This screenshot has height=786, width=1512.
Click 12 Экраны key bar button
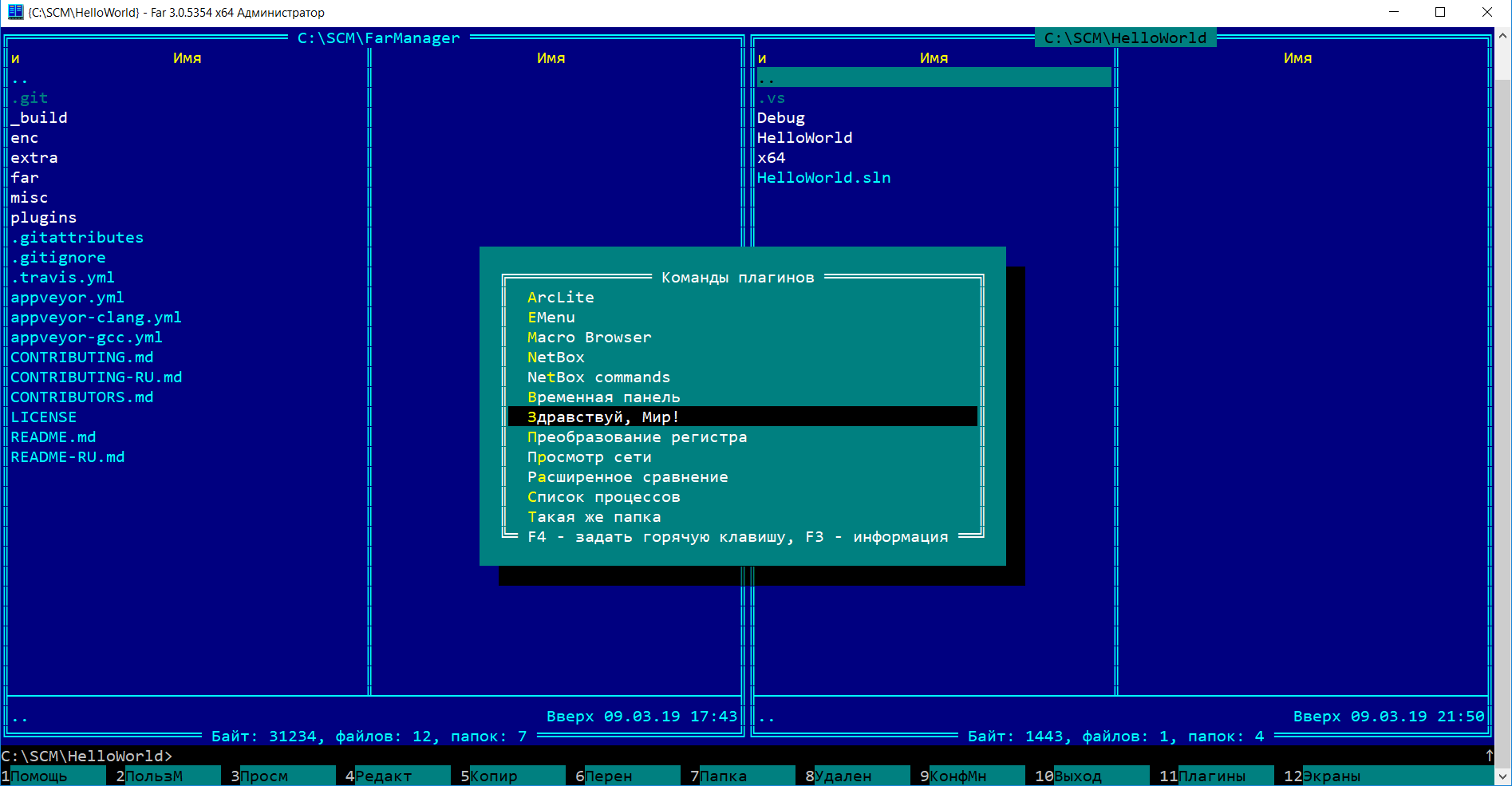[1388, 776]
